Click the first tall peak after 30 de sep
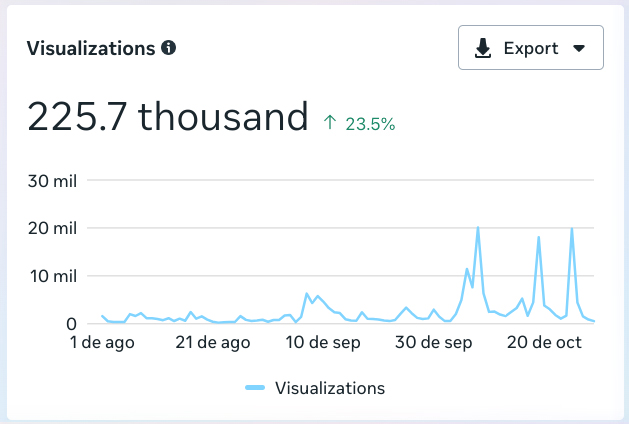 (x=478, y=229)
